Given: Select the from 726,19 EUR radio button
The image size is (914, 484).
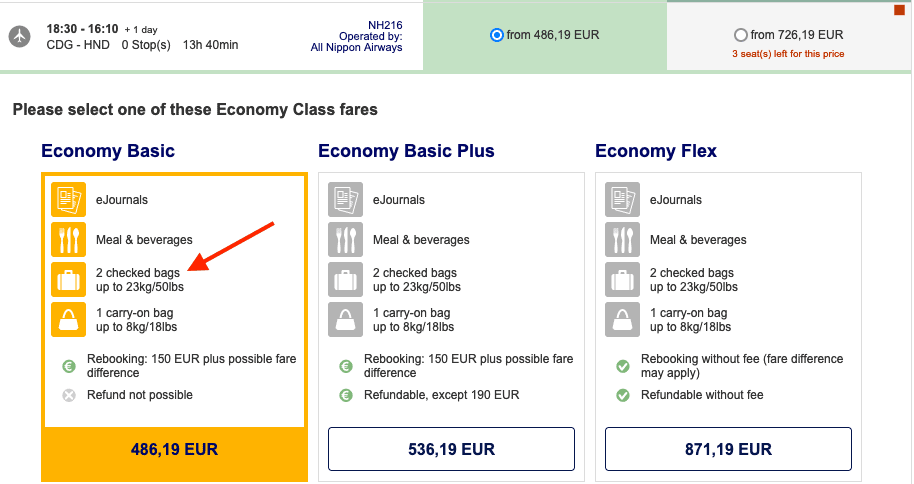Looking at the screenshot, I should [x=741, y=35].
